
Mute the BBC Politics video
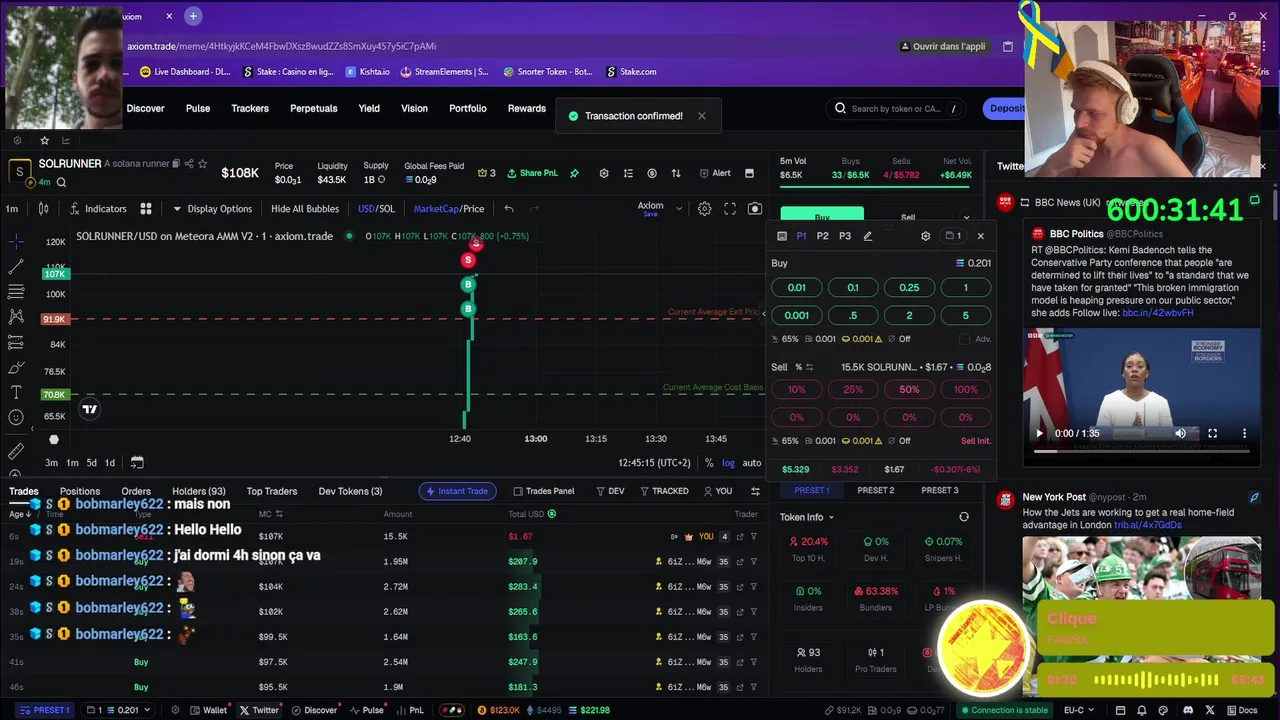click(x=1180, y=433)
